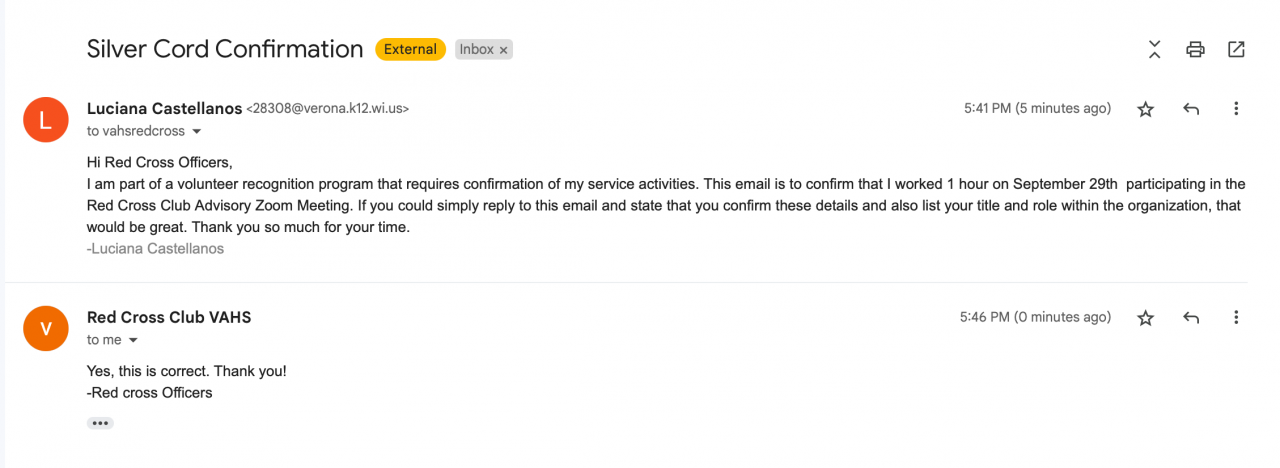
Task: Star the Red Cross Club VAHS reply
Action: [1146, 318]
